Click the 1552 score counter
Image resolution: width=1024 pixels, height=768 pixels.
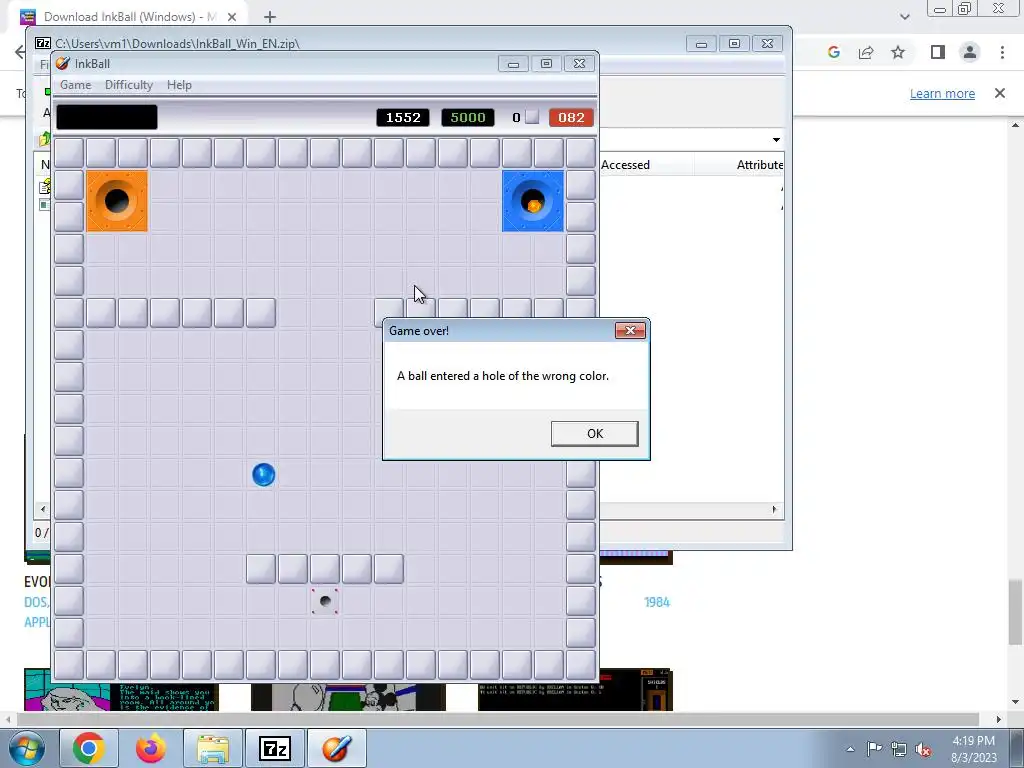(403, 118)
